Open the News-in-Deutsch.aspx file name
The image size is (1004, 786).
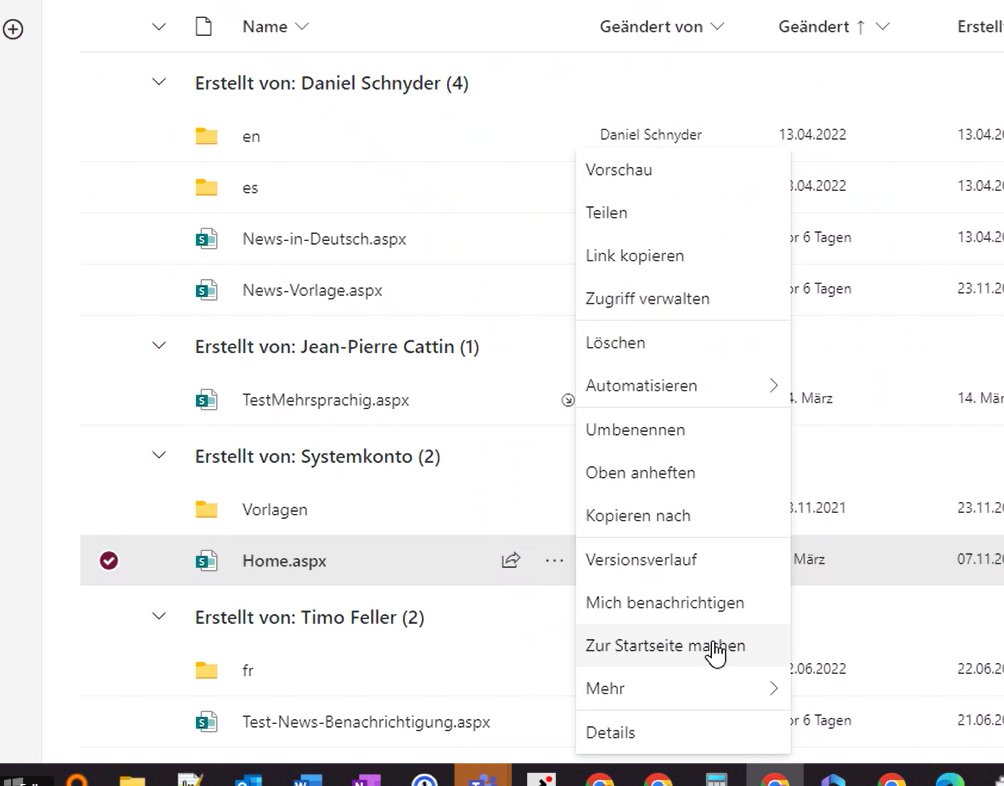324,239
